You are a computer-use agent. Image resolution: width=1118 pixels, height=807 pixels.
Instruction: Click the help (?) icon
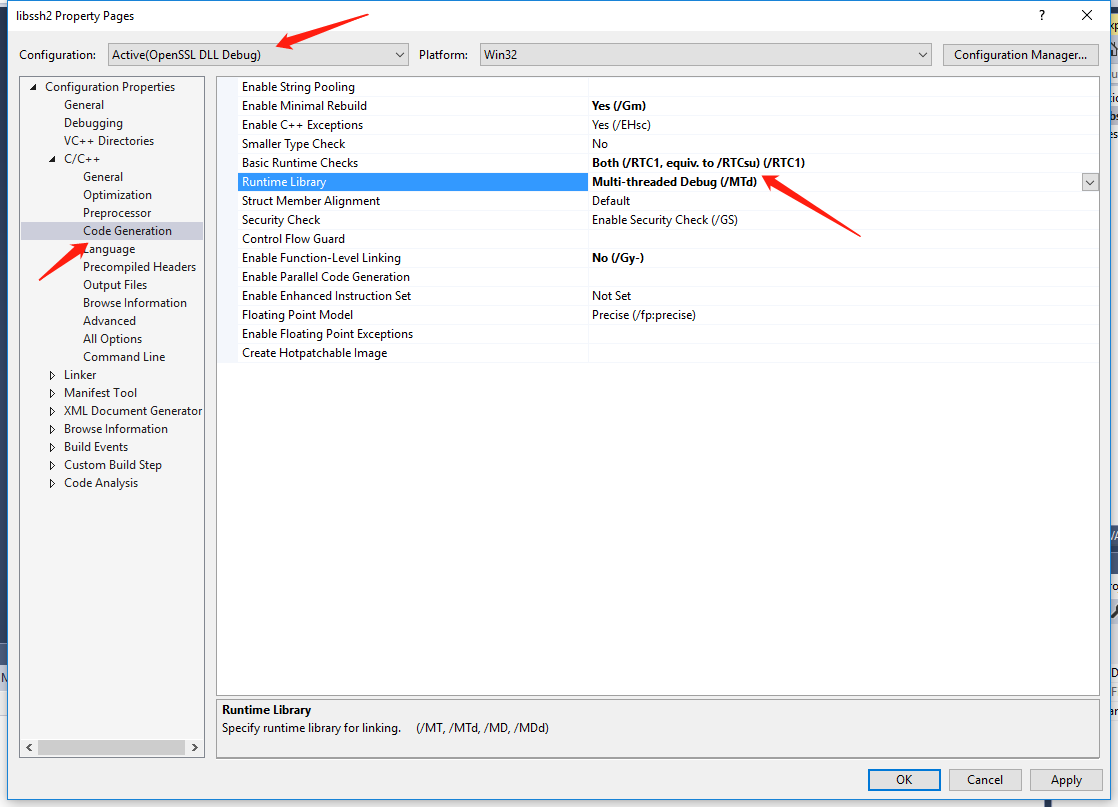coord(1041,15)
